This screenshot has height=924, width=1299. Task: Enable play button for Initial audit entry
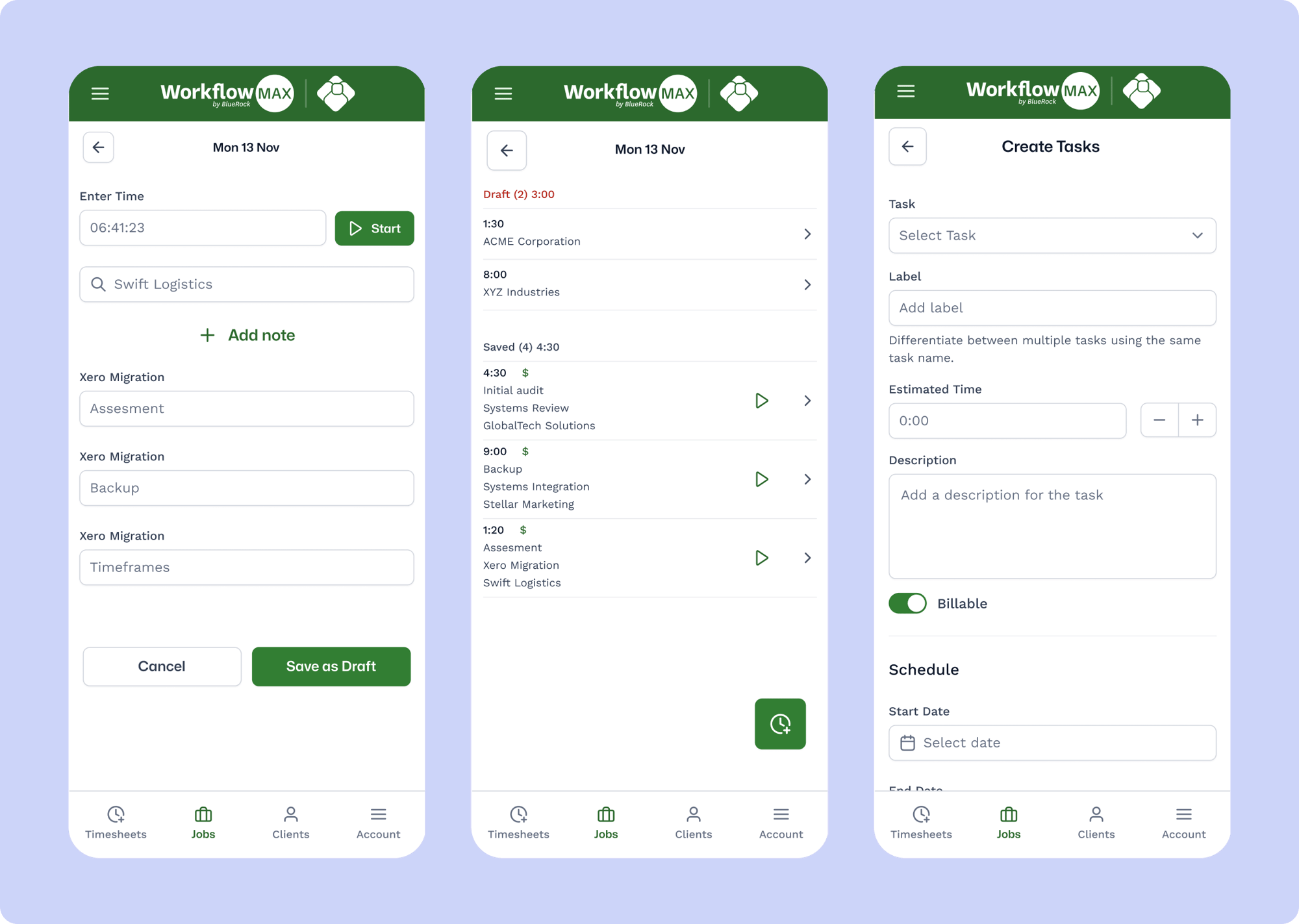tap(763, 401)
